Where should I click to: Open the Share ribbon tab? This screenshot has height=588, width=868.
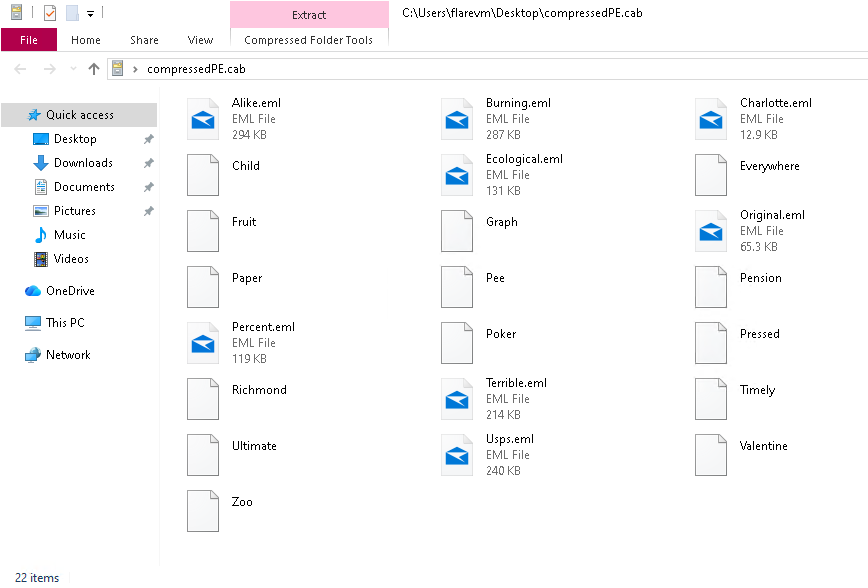pyautogui.click(x=144, y=40)
